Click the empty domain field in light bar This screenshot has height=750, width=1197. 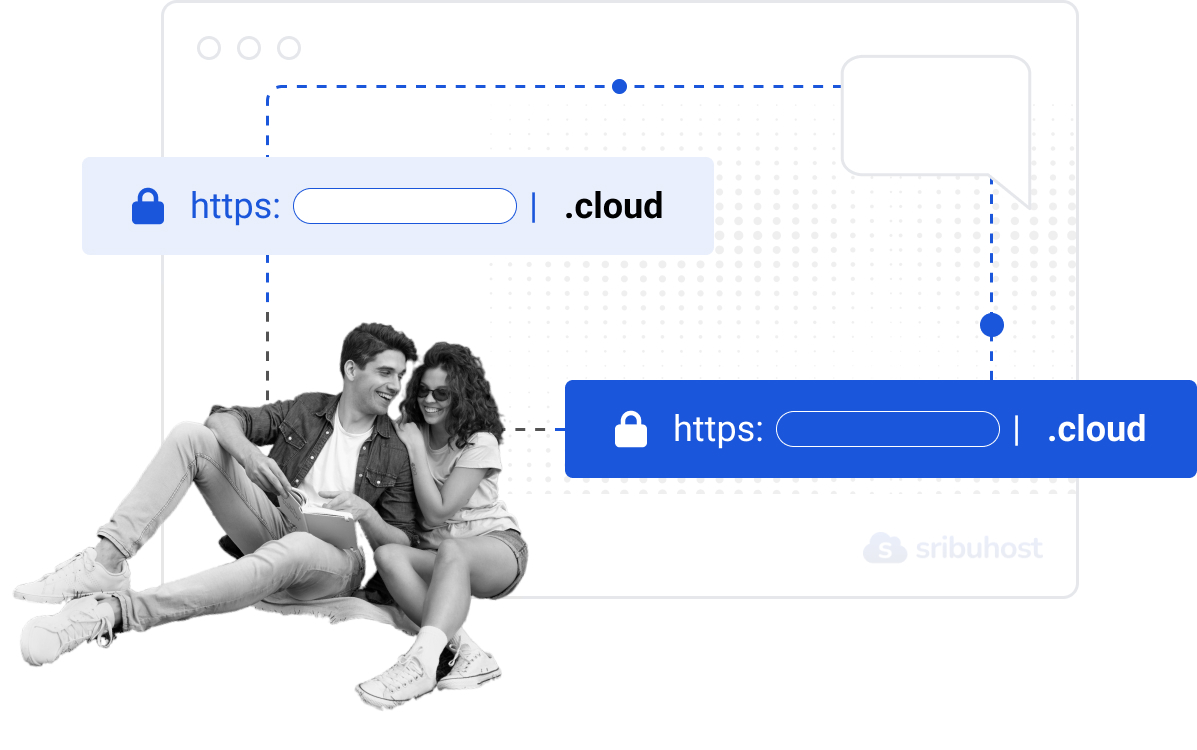[x=405, y=206]
